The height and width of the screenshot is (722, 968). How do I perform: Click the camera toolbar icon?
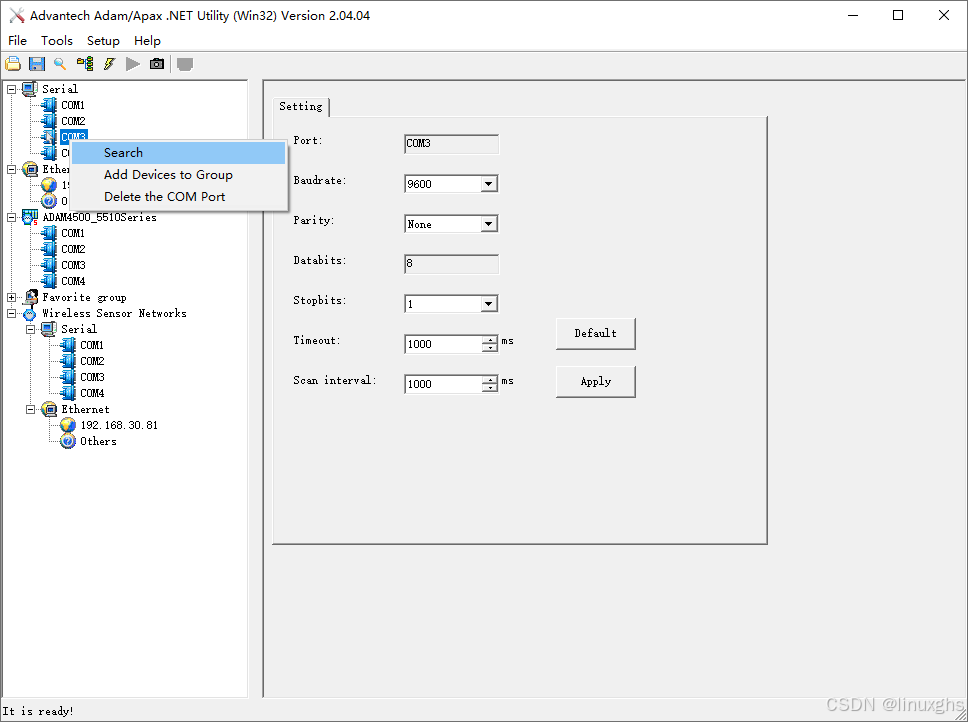[x=157, y=64]
